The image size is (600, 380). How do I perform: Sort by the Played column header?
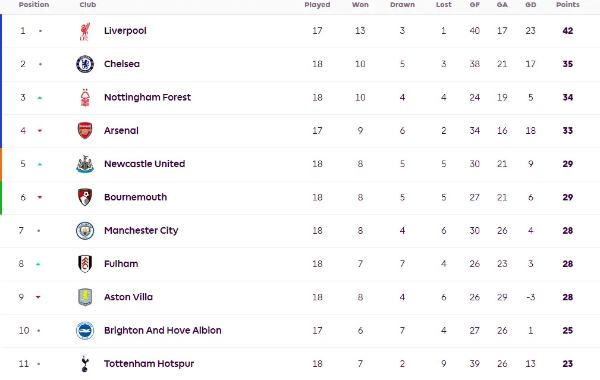click(x=317, y=5)
